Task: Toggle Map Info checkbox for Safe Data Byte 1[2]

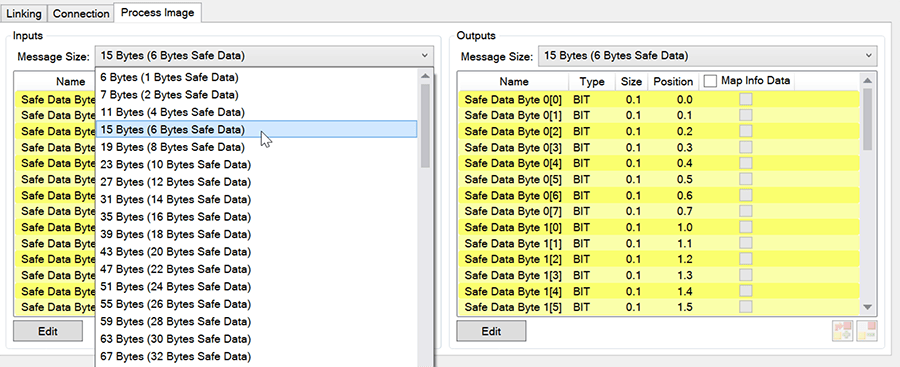Action: [746, 259]
